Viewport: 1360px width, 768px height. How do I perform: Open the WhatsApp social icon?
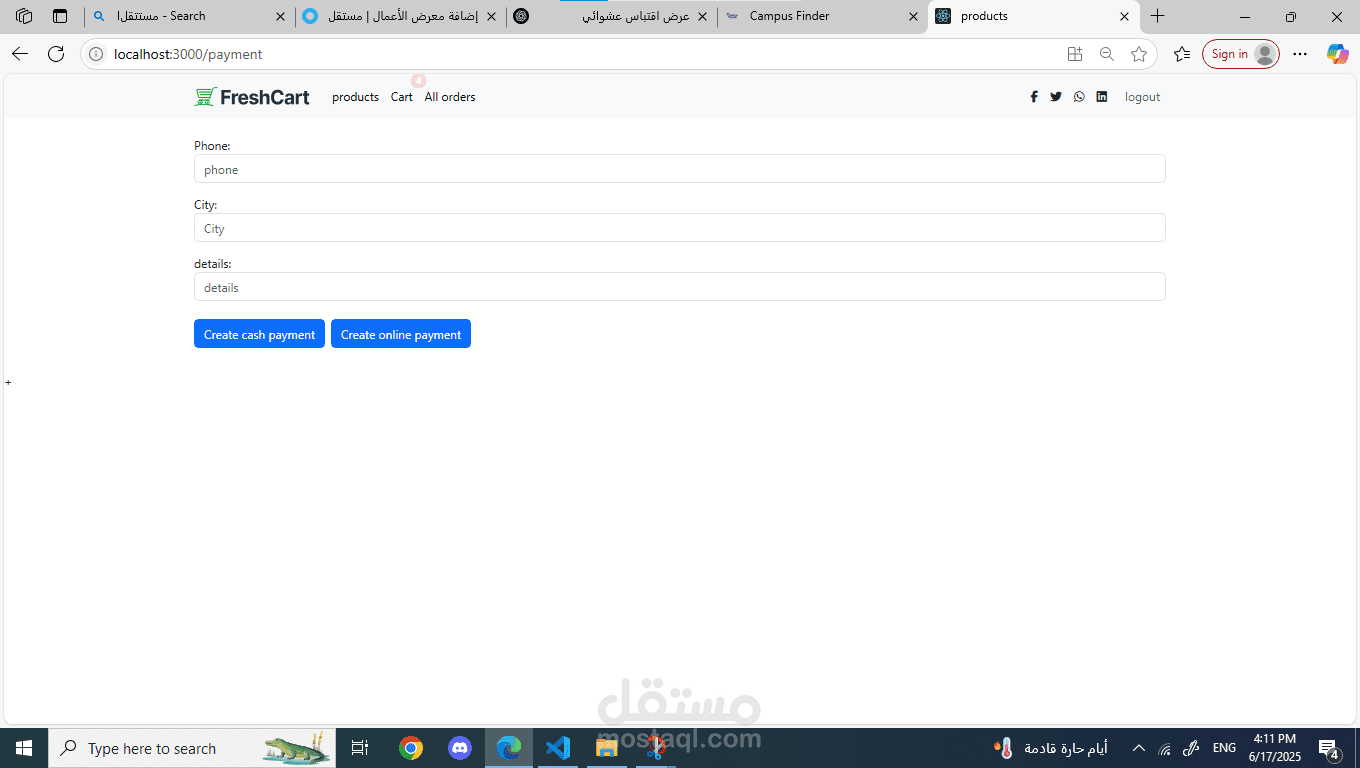pos(1079,97)
